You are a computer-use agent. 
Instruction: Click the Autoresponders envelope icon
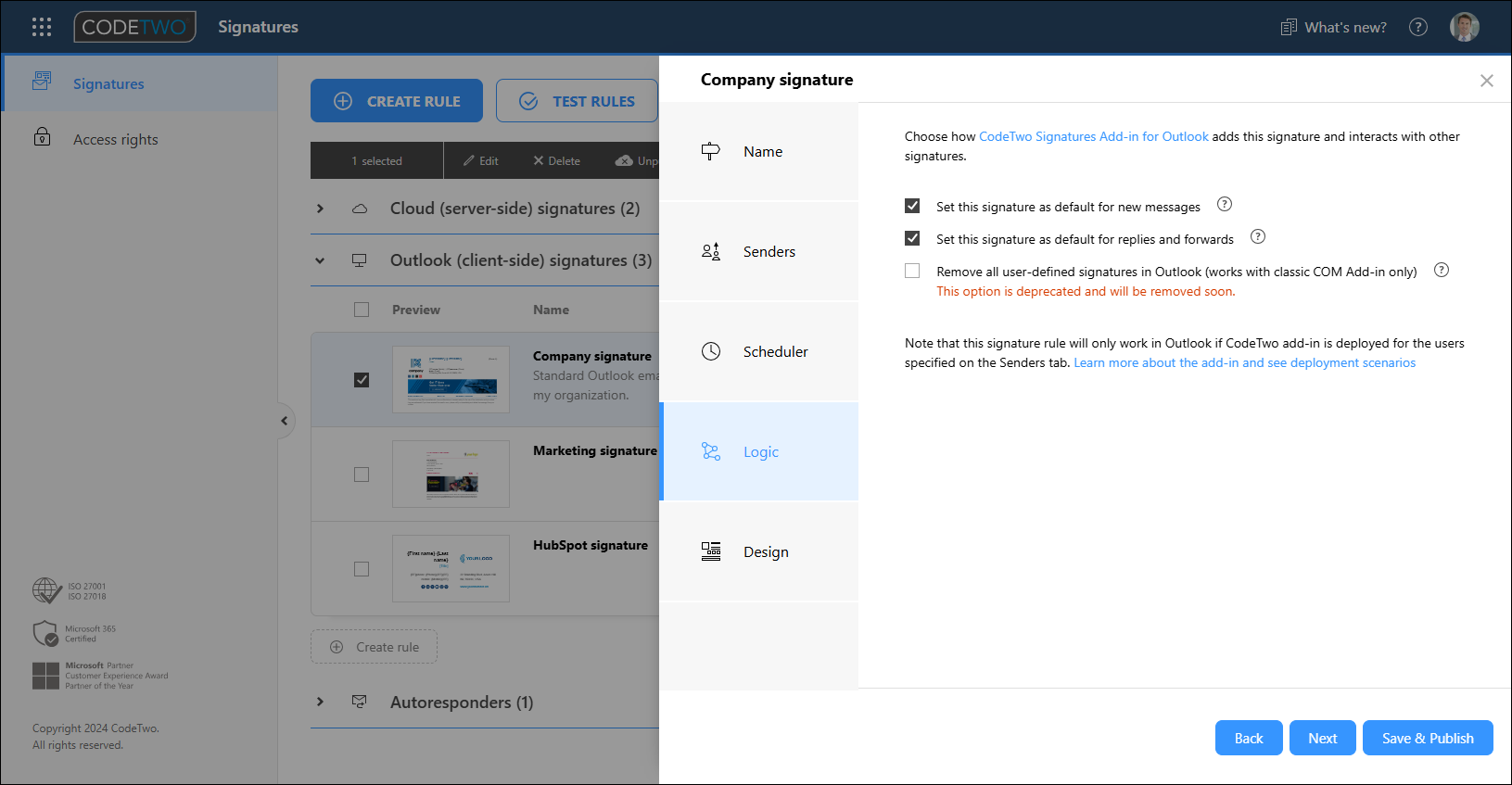click(x=360, y=702)
